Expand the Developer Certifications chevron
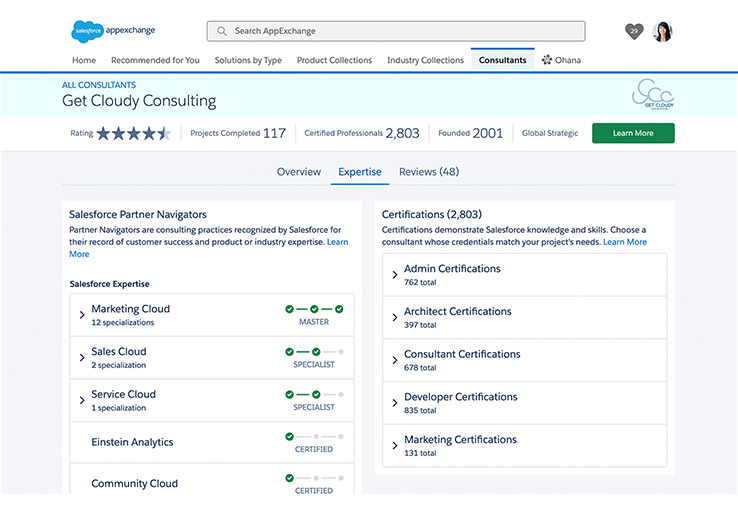 pyautogui.click(x=394, y=403)
